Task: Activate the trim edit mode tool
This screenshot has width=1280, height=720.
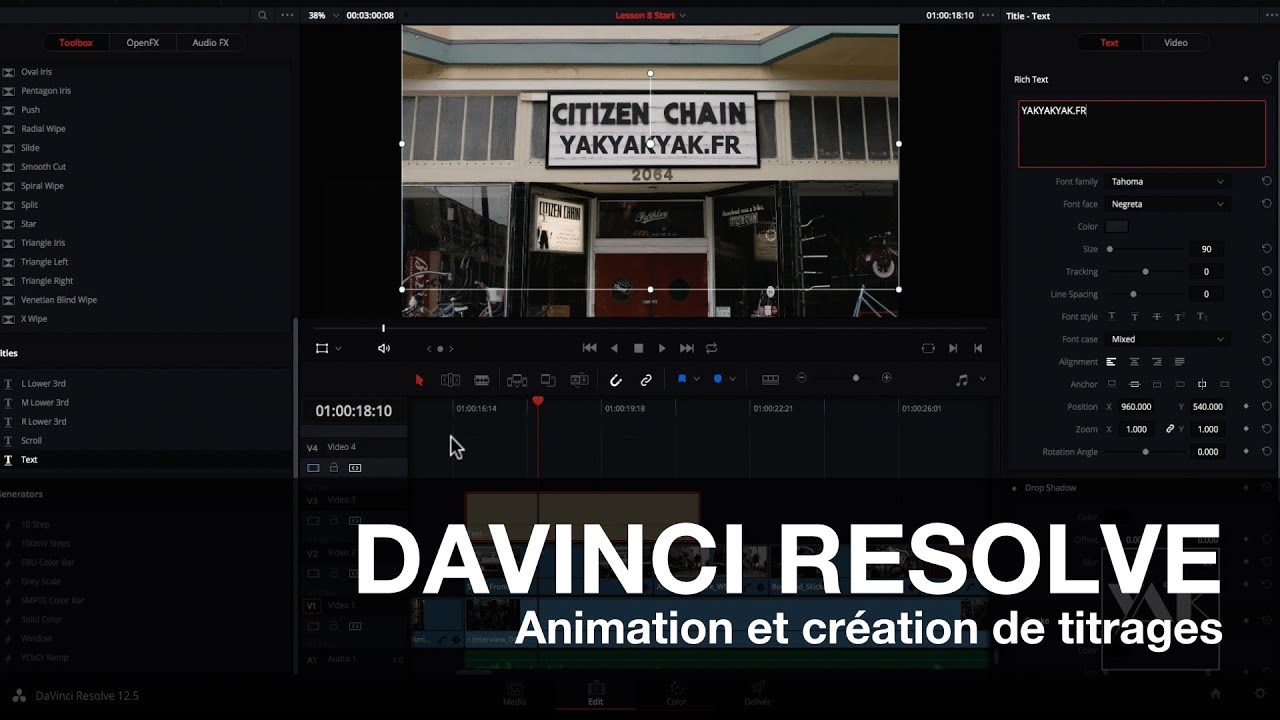Action: [451, 380]
